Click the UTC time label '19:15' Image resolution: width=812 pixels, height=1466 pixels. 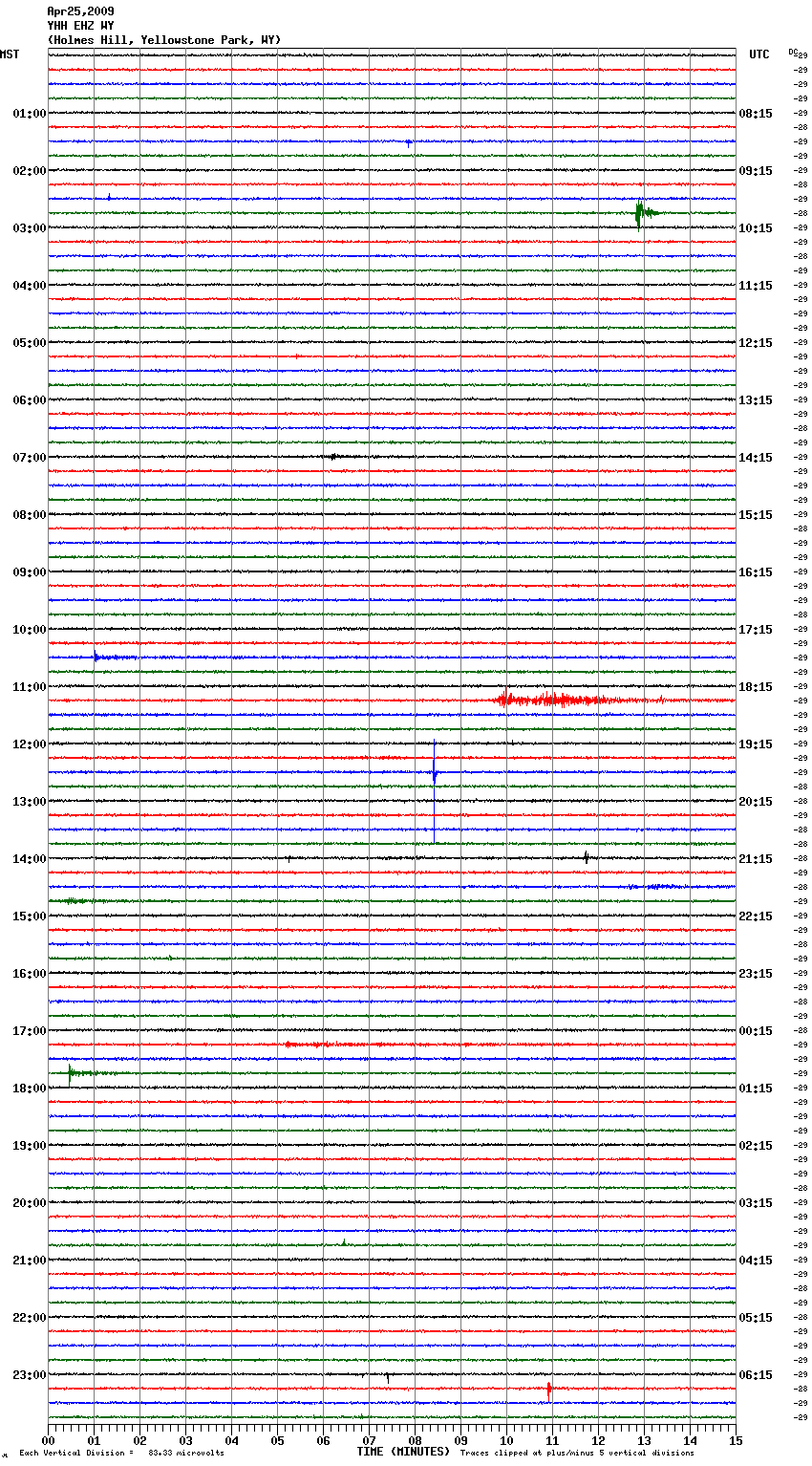click(x=756, y=744)
